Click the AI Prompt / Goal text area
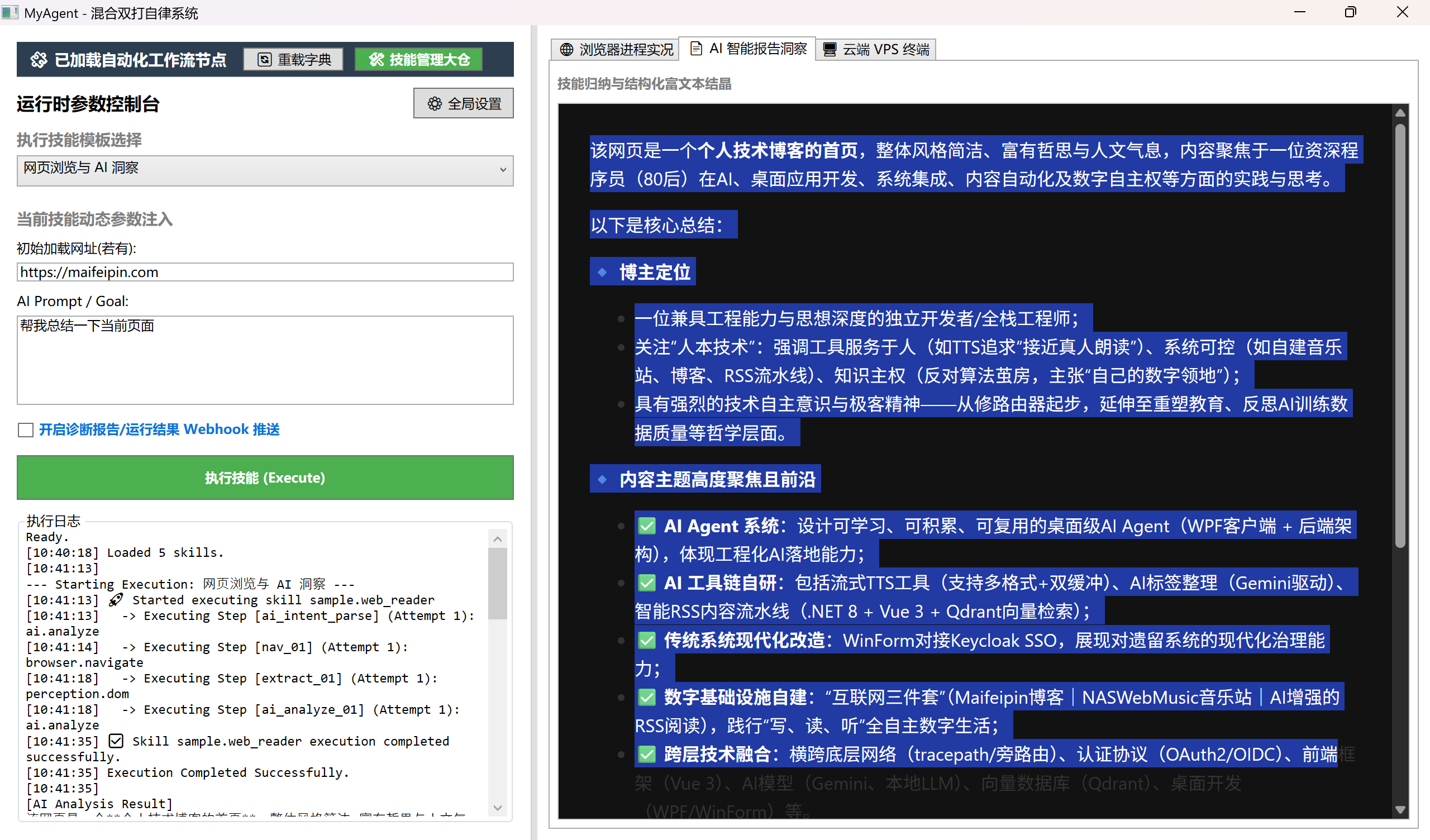This screenshot has height=840, width=1430. 264,360
